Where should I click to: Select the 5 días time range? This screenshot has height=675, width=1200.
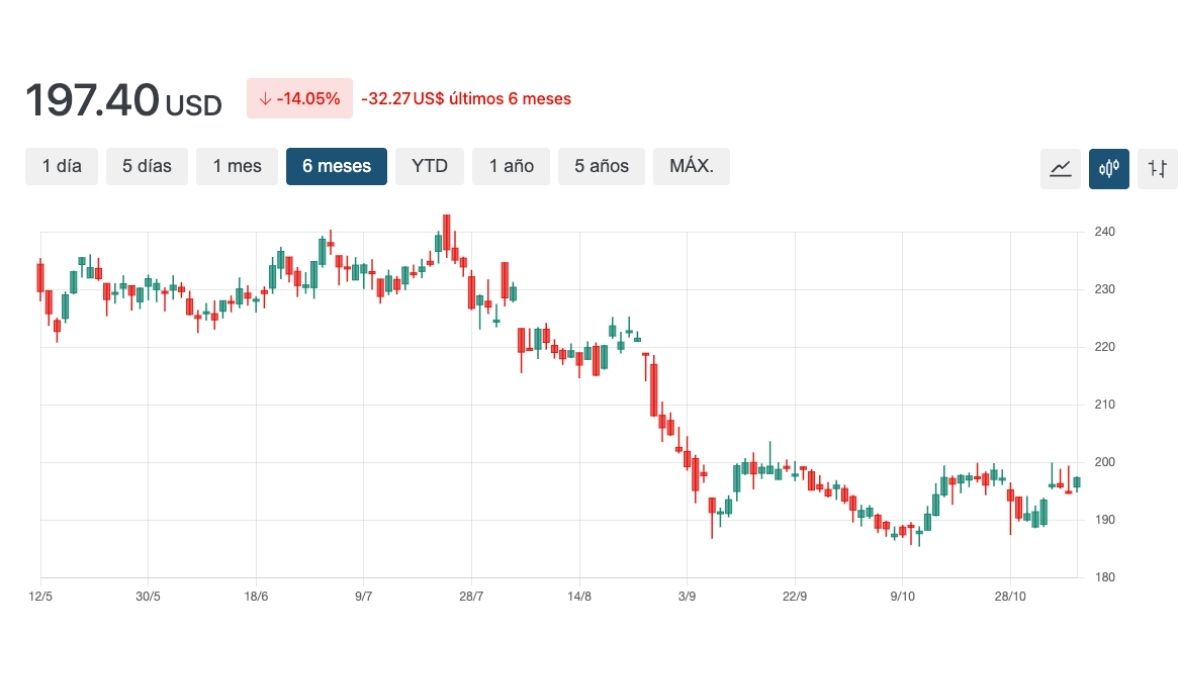tap(147, 166)
